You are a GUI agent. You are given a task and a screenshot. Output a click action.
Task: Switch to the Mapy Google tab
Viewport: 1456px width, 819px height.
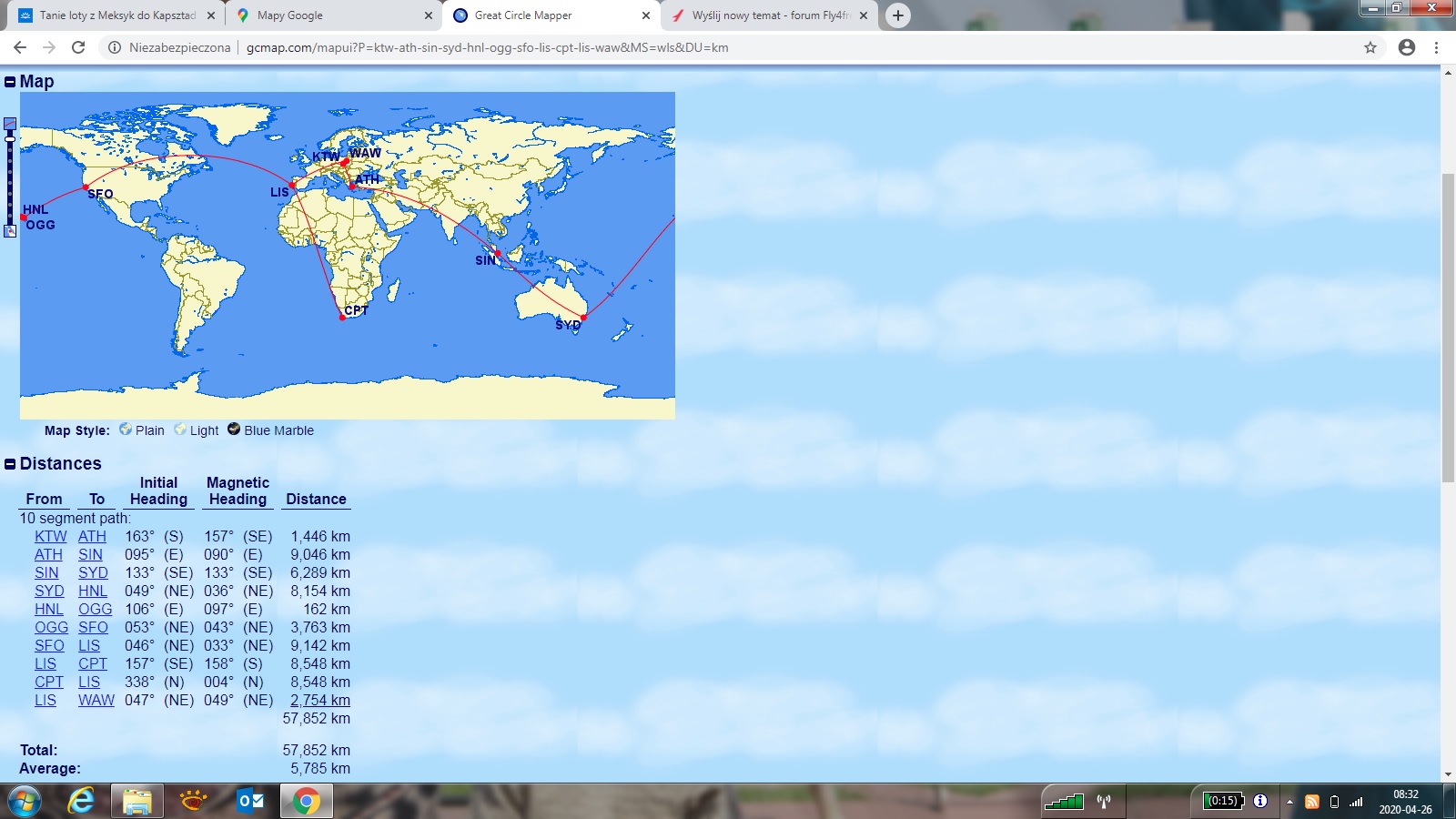click(x=333, y=15)
